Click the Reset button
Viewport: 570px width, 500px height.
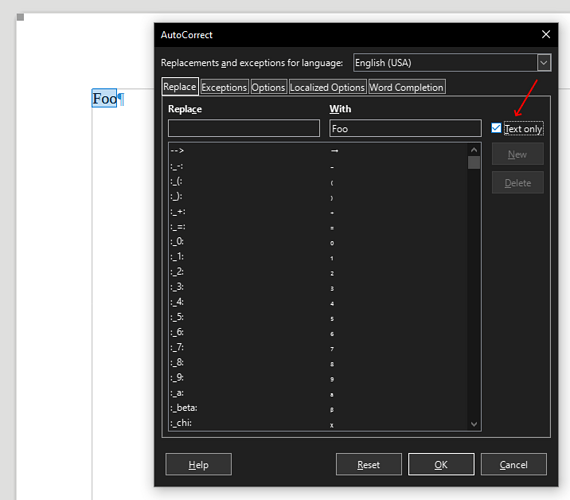[369, 464]
